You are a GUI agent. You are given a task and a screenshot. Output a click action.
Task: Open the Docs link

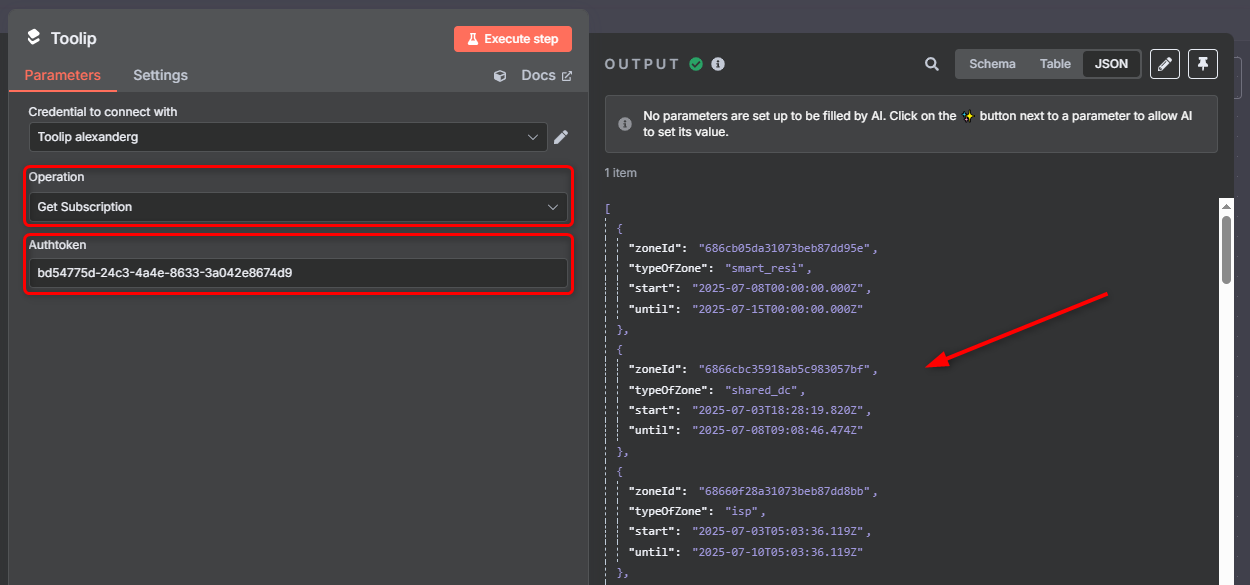[x=547, y=76]
